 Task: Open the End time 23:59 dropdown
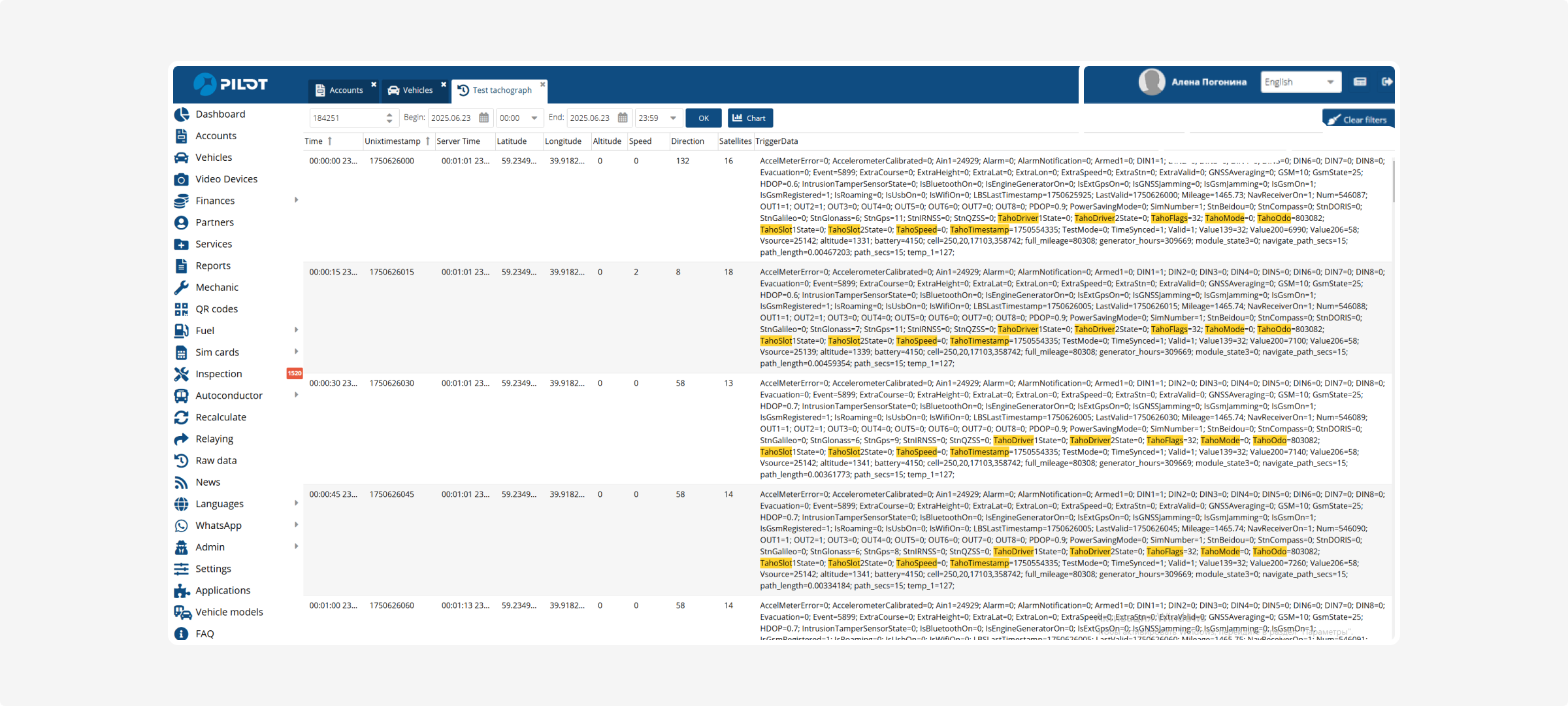(x=673, y=118)
